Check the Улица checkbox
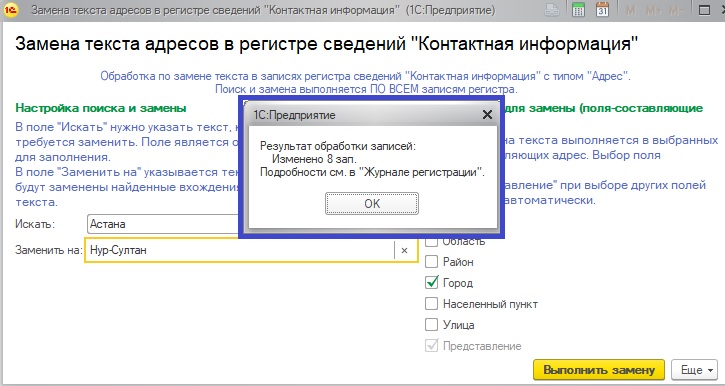 pyautogui.click(x=431, y=325)
